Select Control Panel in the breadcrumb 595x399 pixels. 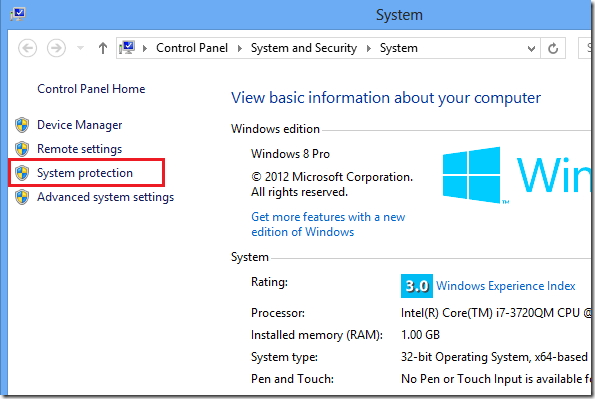(x=192, y=48)
